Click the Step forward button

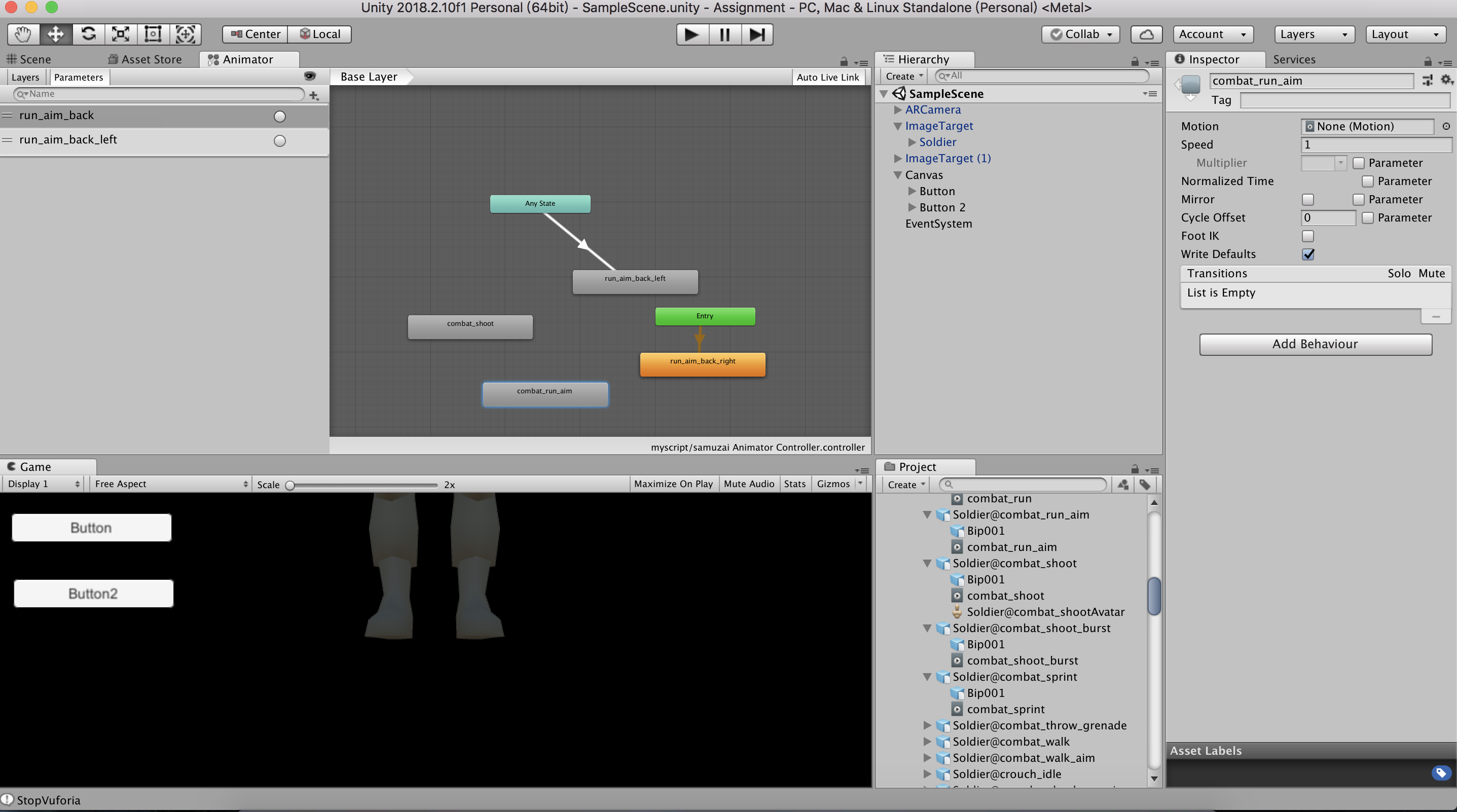tap(757, 34)
